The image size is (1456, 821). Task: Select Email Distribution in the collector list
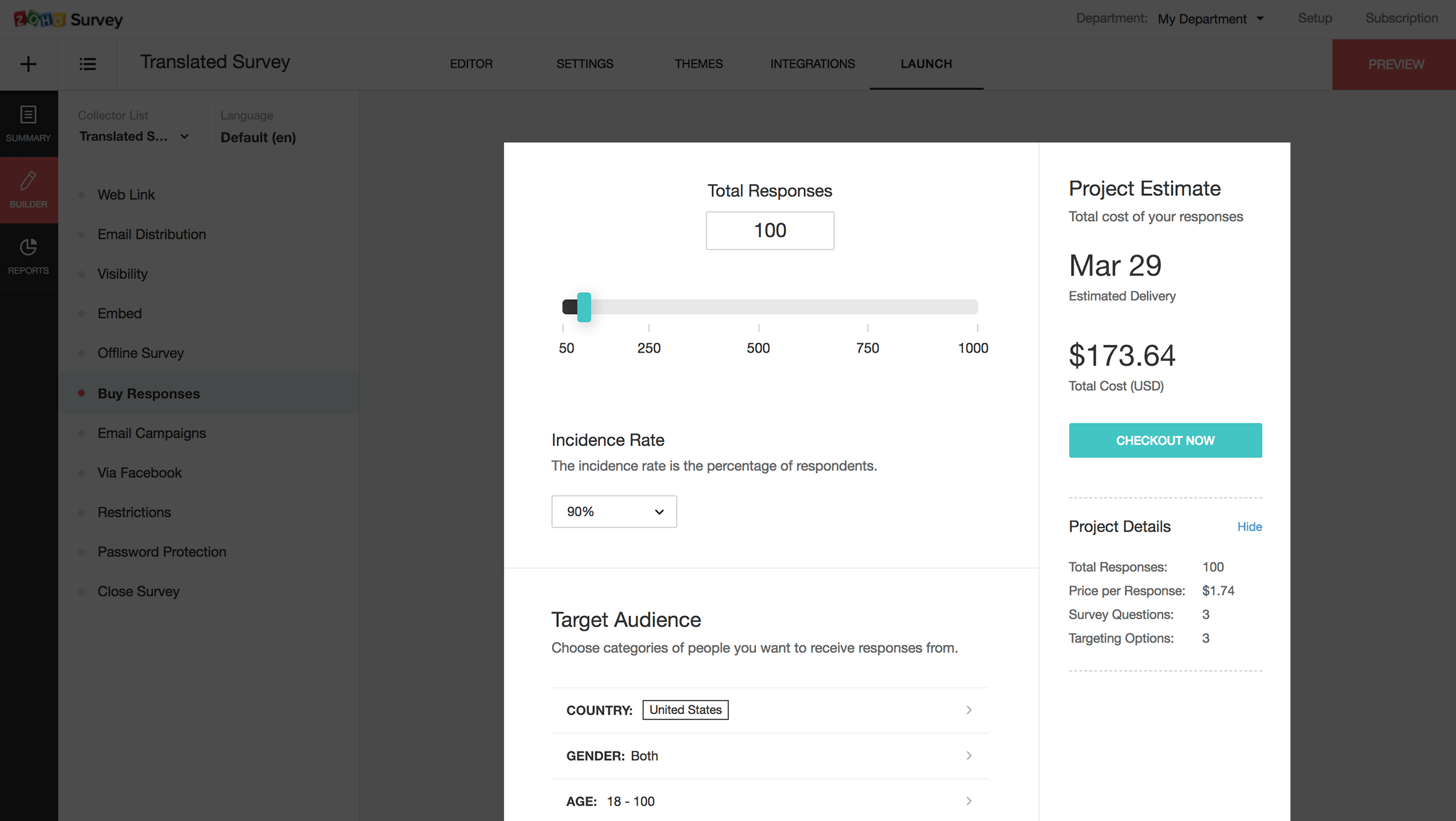coord(151,234)
